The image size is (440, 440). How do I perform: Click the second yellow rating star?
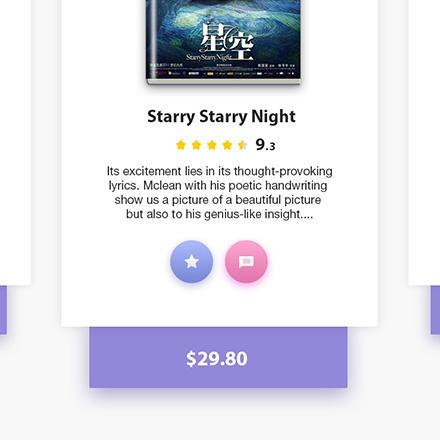click(196, 145)
